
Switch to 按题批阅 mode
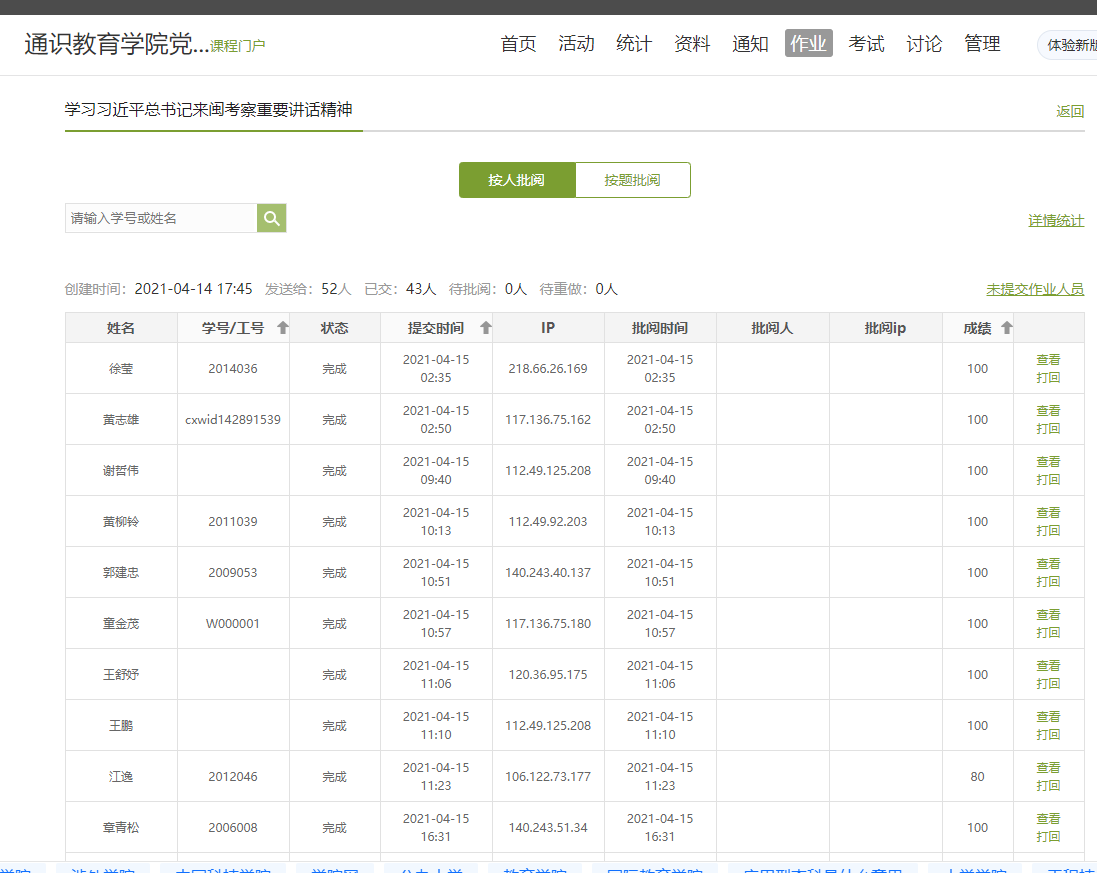(632, 180)
